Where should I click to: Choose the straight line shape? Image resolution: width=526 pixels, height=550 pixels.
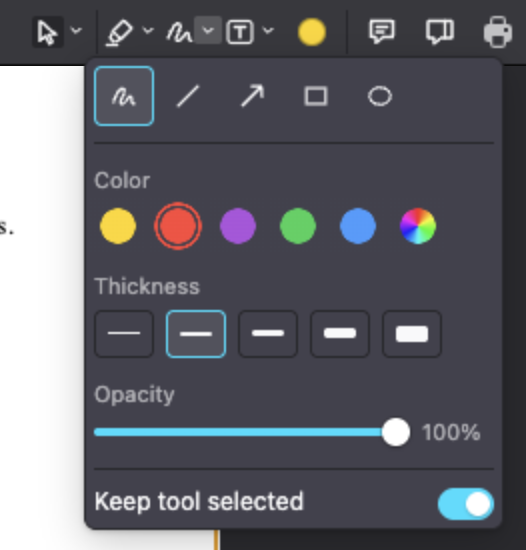click(x=188, y=96)
